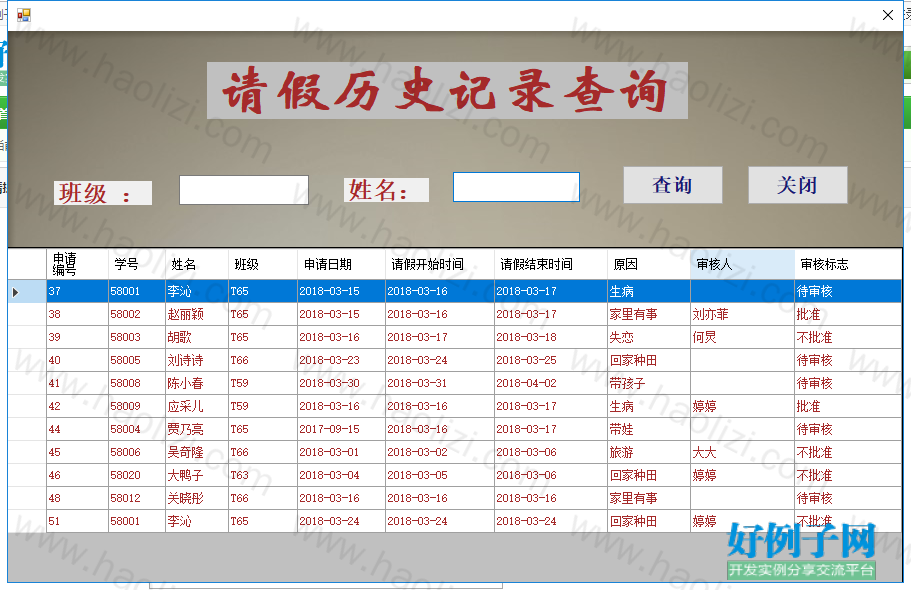The width and height of the screenshot is (911, 590).
Task: Click application date 2017-09-15 cell
Action: (341, 430)
